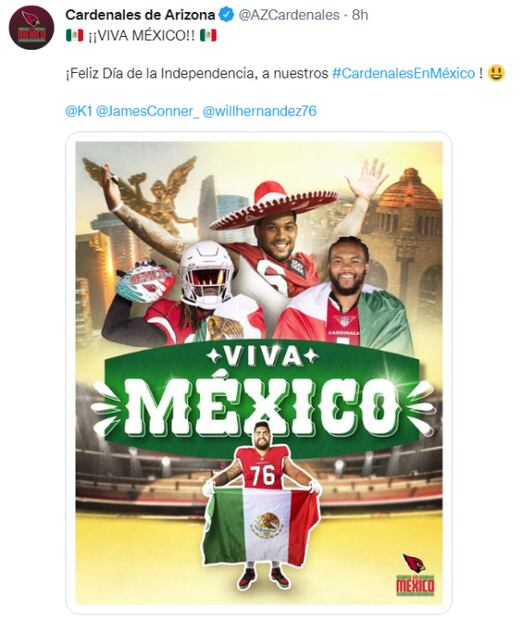Open the @AZCardenales handle link
Viewport: 523px width, 620px height.
point(289,15)
